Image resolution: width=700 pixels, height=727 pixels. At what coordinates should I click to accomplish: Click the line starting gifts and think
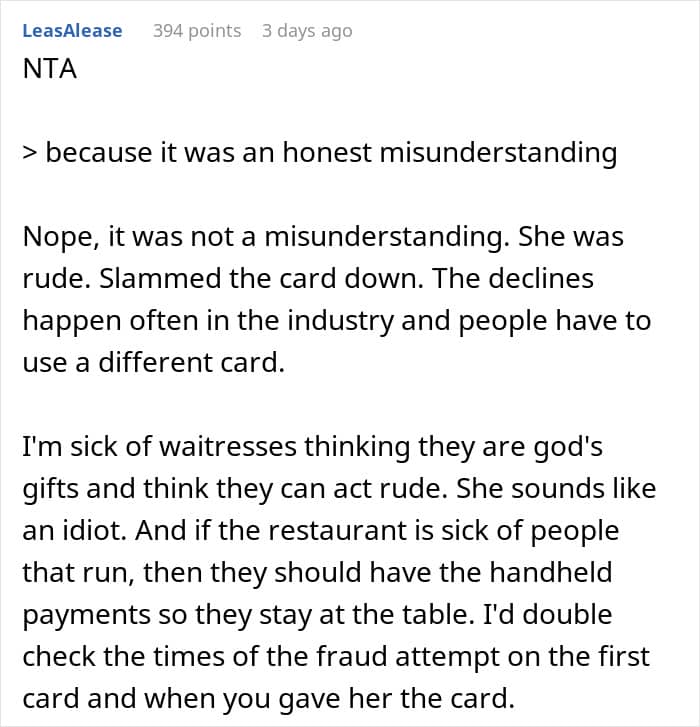(x=339, y=489)
